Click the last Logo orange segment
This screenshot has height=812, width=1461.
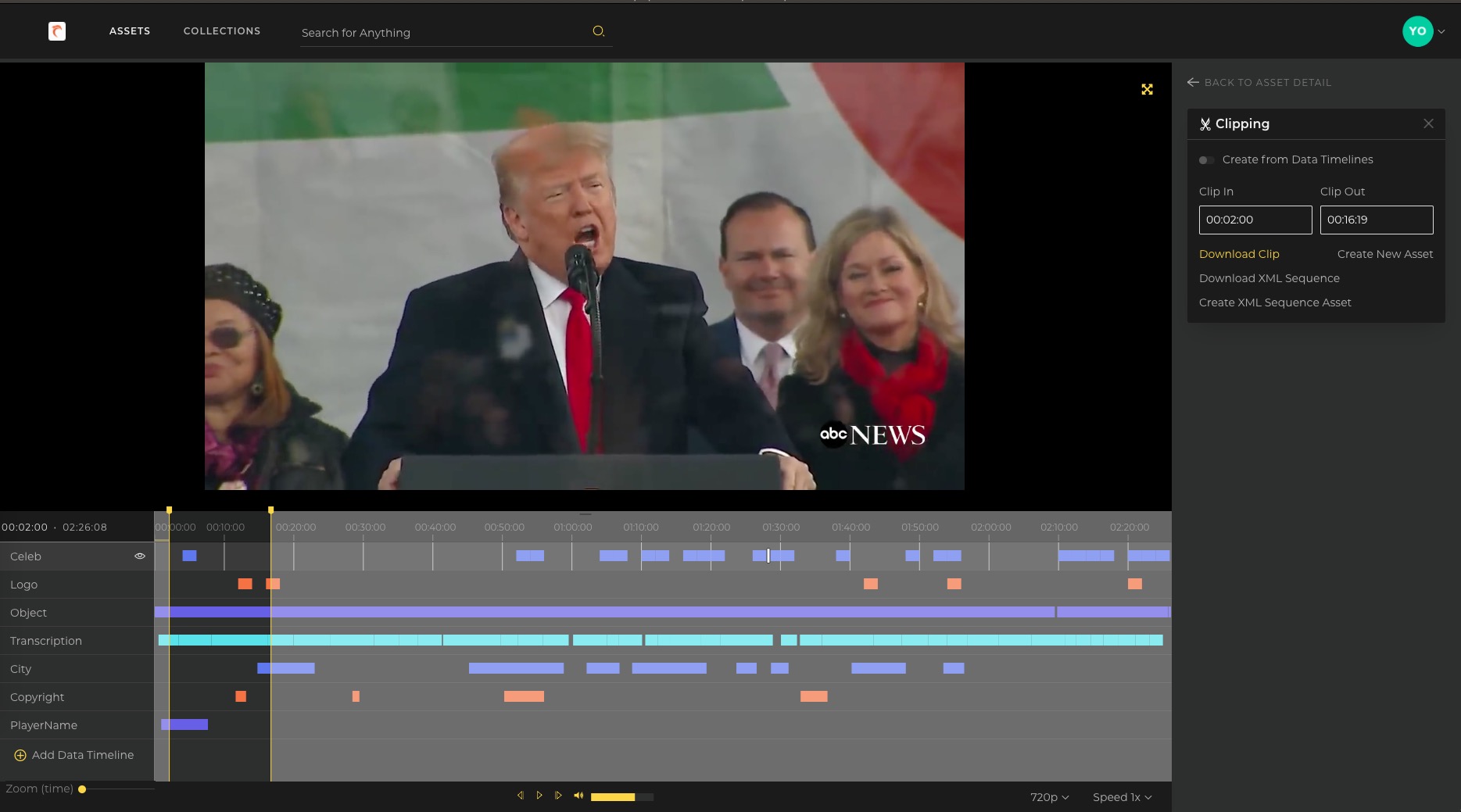tap(1135, 584)
